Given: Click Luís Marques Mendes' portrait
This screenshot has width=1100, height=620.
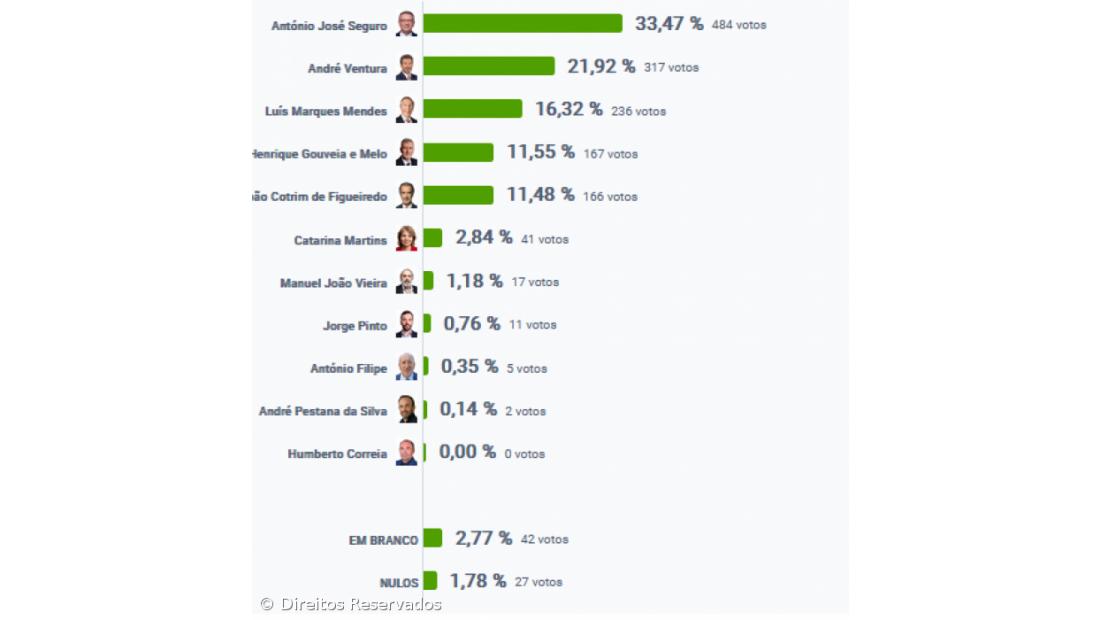Looking at the screenshot, I should point(406,110).
